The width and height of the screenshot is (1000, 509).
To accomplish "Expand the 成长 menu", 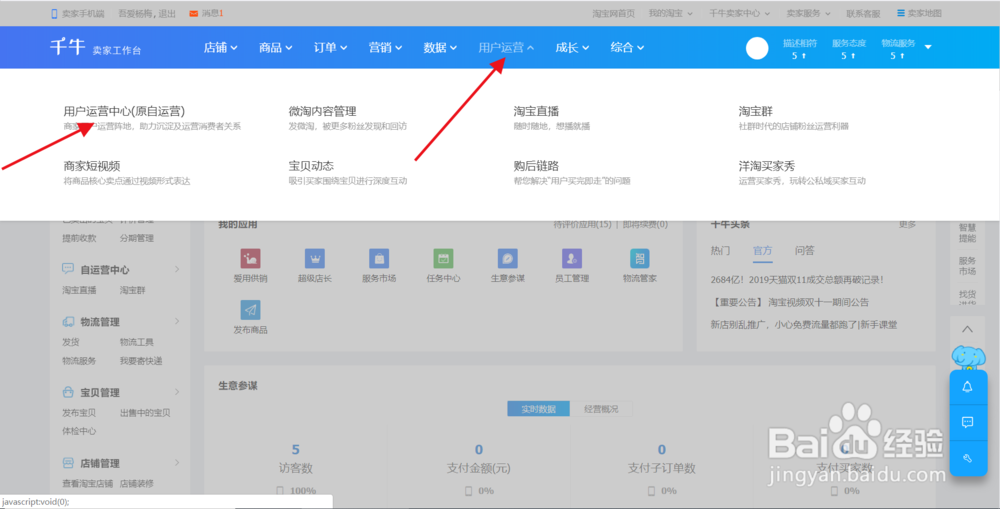I will [572, 47].
